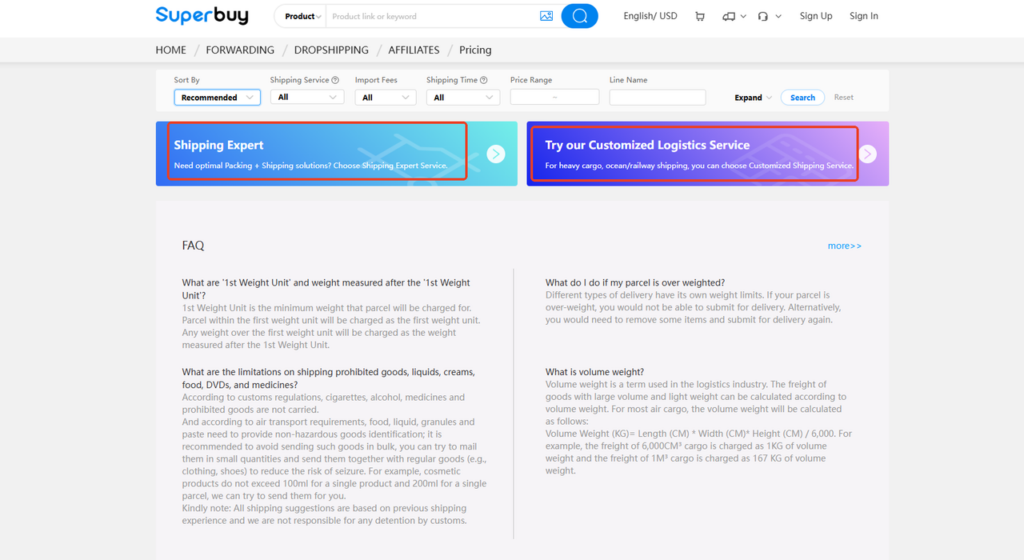Open the Sort By Recommended dropdown

(217, 98)
